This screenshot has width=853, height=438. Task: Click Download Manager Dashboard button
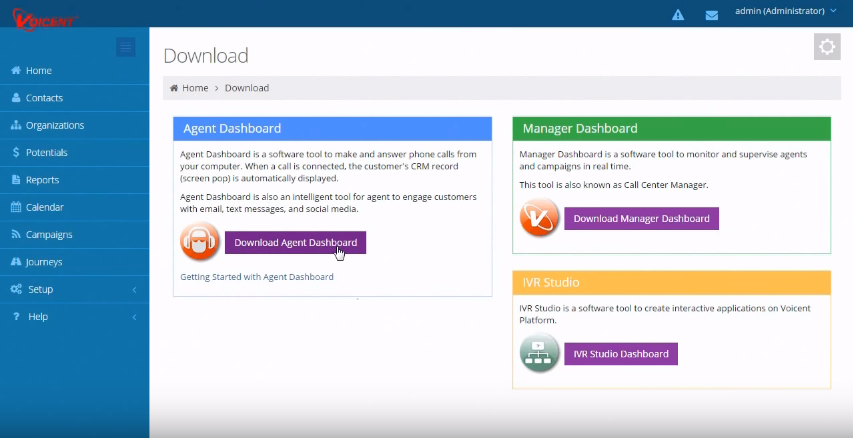click(641, 219)
